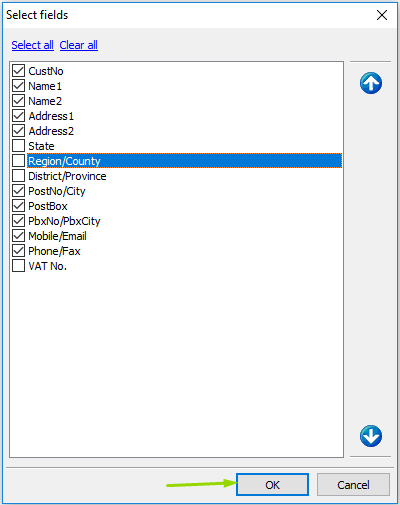
Task: Enable the VAT No. checkbox
Action: [19, 266]
